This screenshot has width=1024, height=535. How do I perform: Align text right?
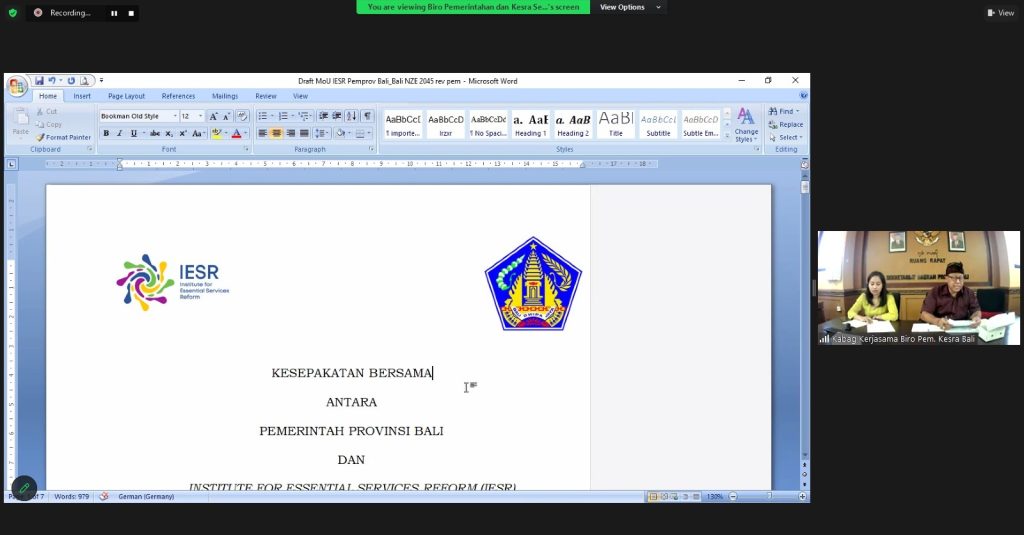291,133
